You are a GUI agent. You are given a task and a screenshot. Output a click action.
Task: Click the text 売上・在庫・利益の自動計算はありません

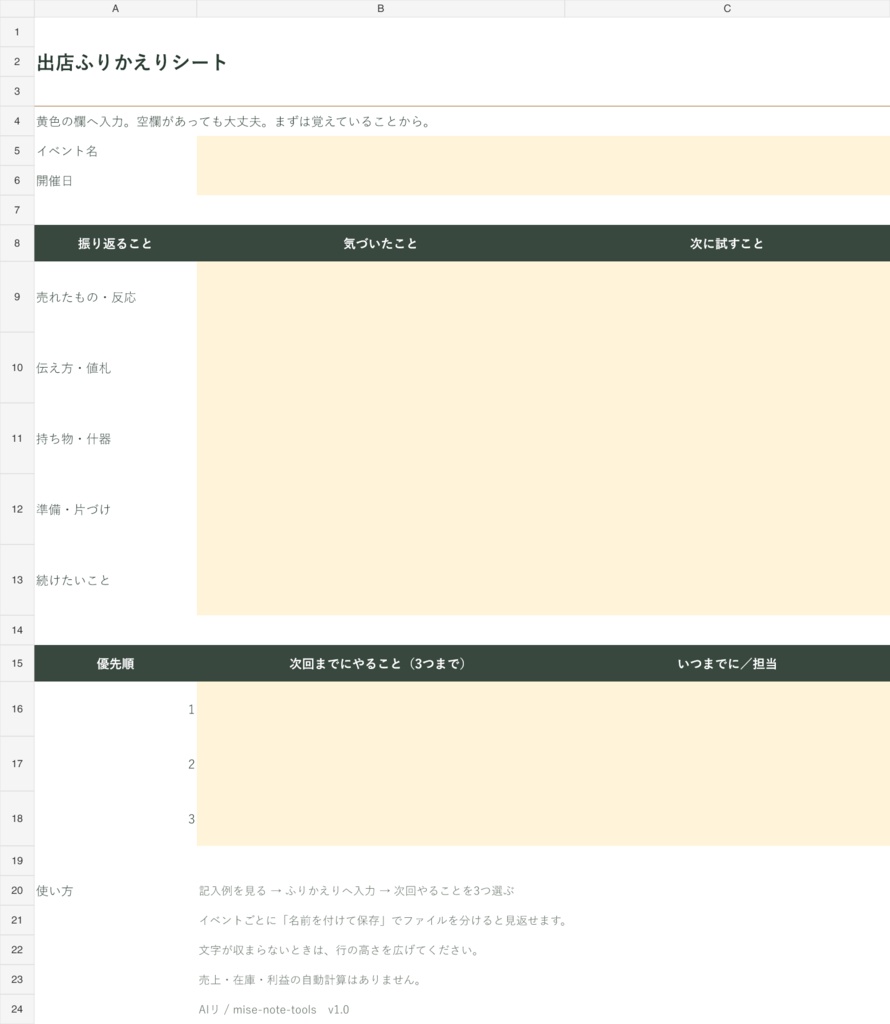311,980
